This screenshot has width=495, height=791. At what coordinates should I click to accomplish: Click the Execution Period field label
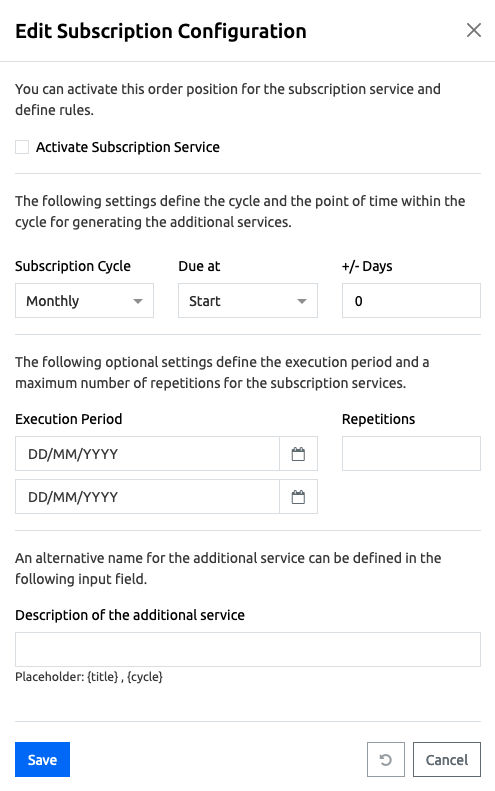coord(69,419)
